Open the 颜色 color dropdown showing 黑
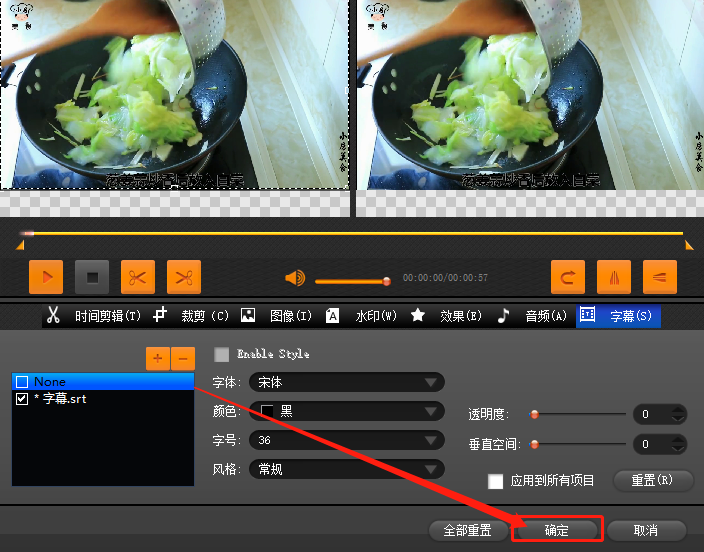The height and width of the screenshot is (552, 704). pos(347,411)
